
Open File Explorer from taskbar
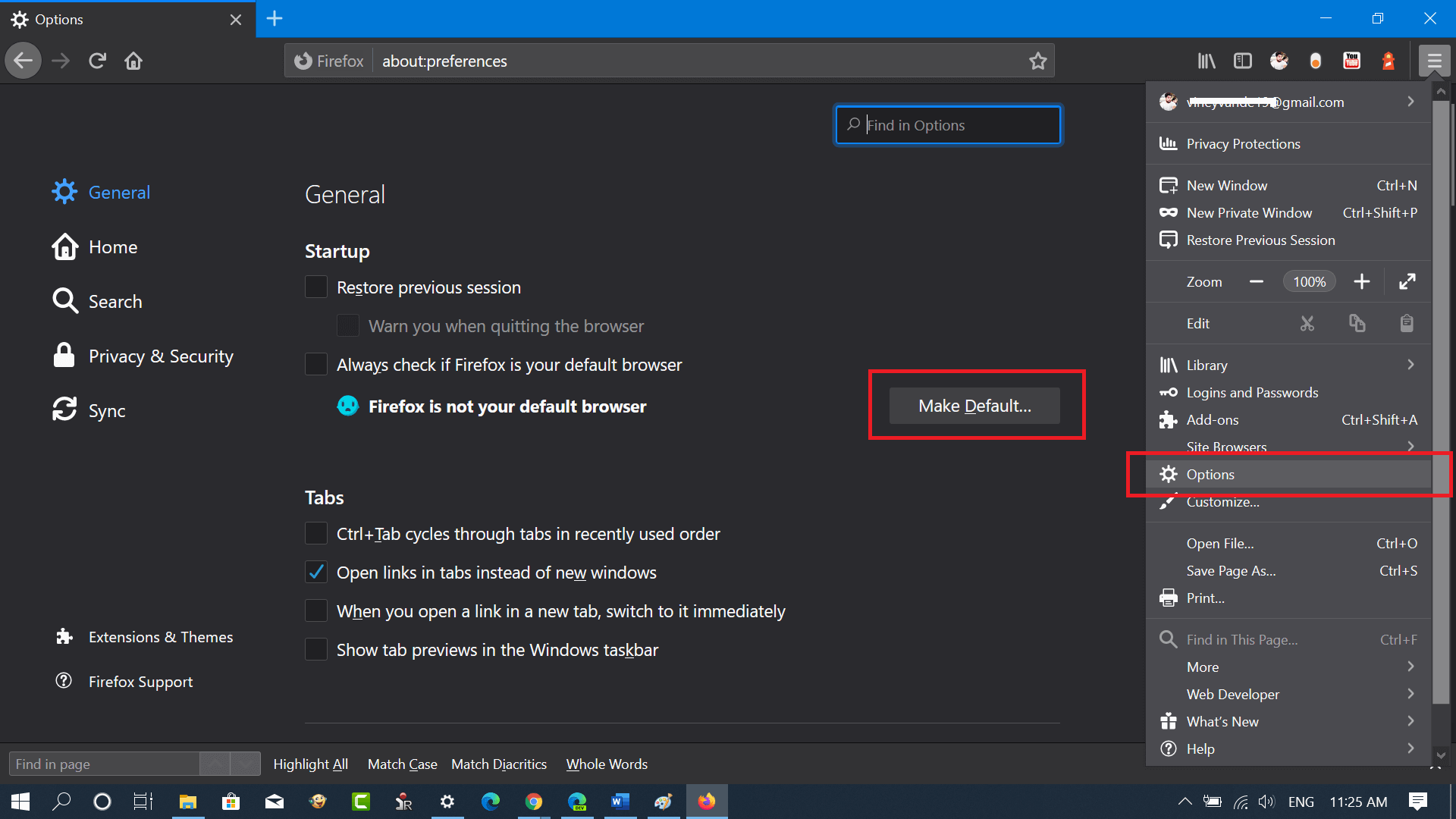(187, 802)
